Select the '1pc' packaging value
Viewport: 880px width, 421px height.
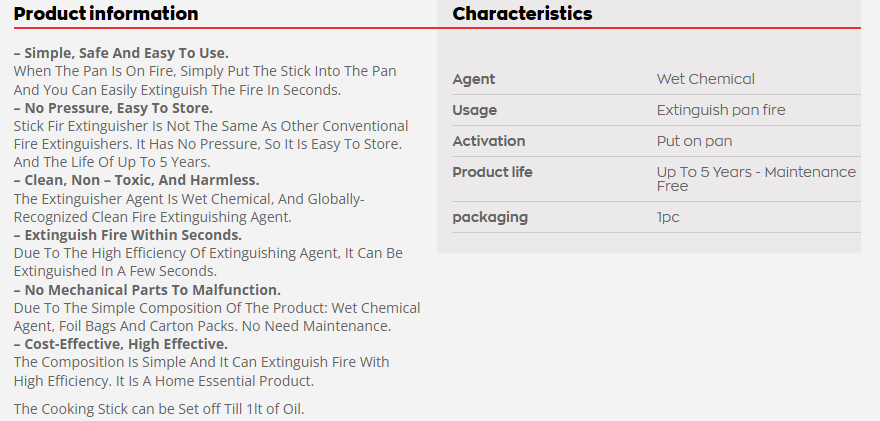coord(668,217)
